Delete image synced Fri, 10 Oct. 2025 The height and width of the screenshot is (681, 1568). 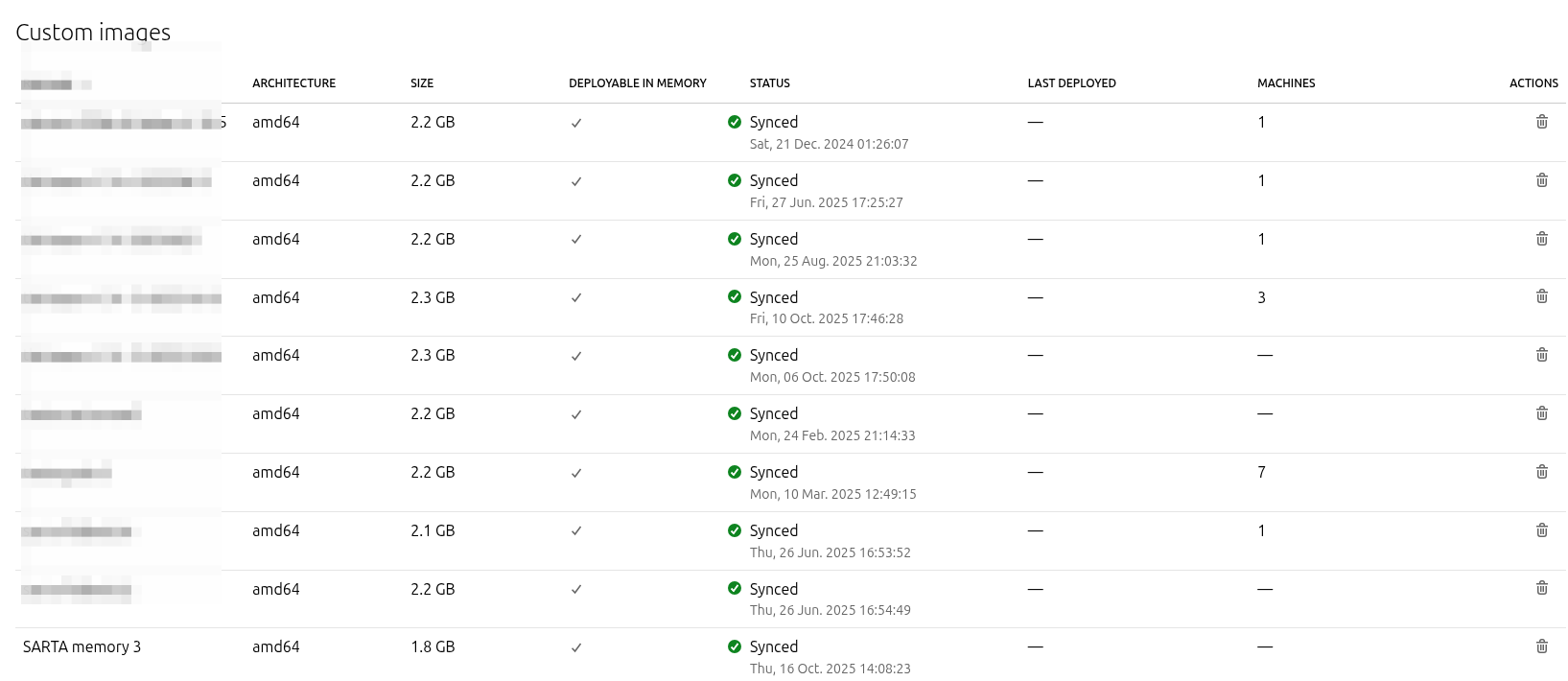(1541, 296)
